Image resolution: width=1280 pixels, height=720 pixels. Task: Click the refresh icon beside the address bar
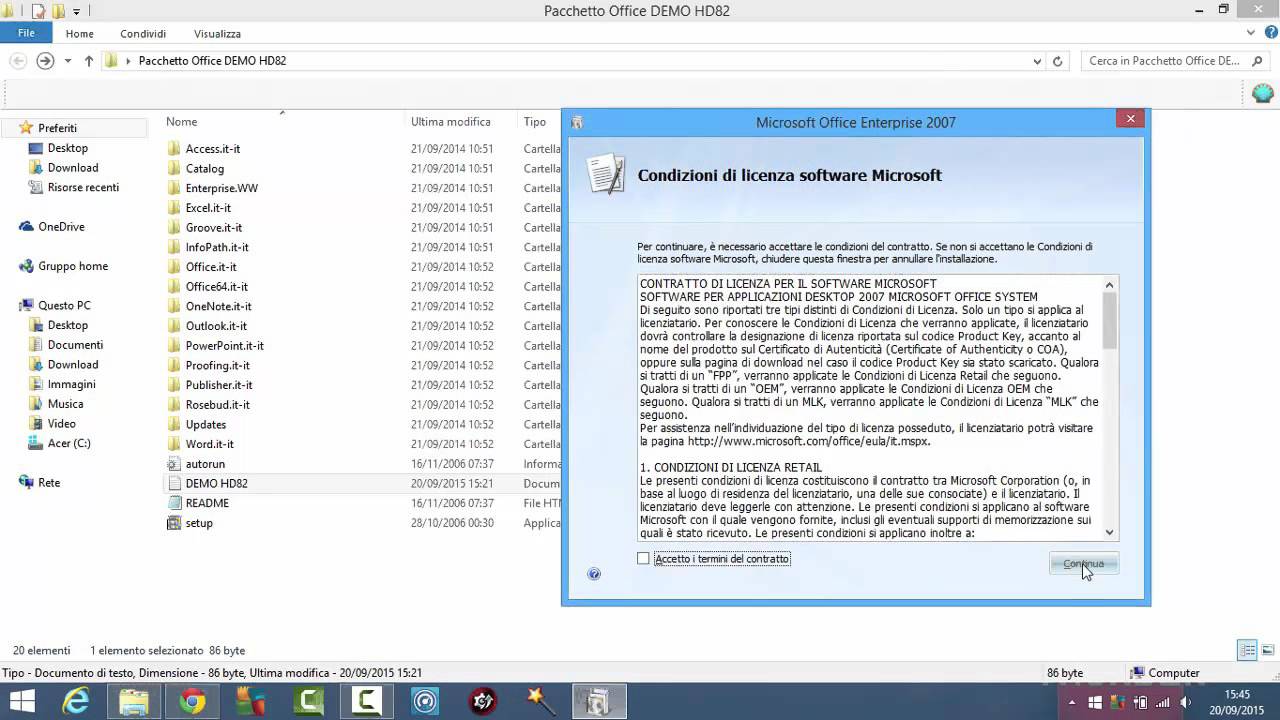coord(1058,61)
